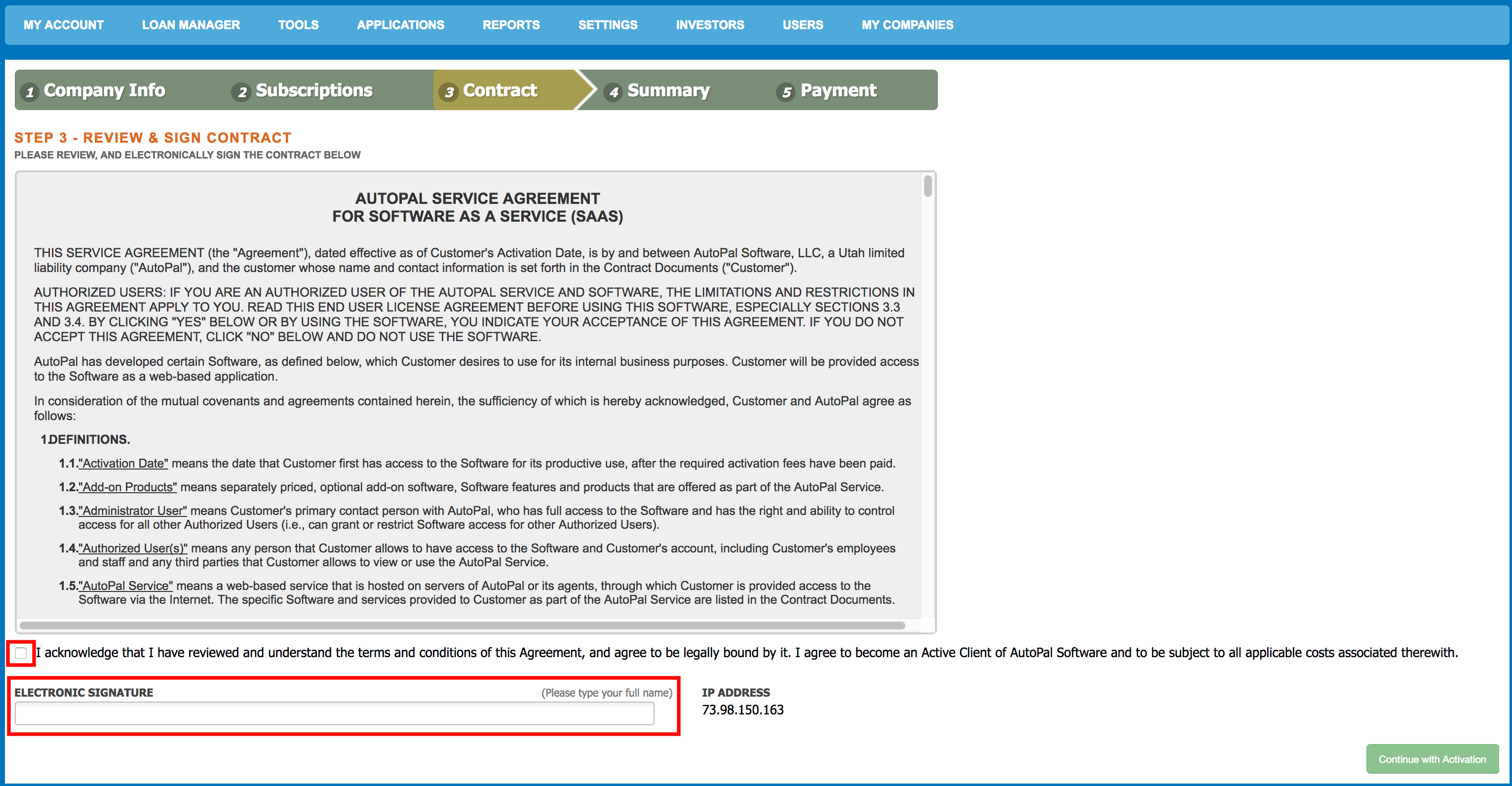Open the Loan Manager menu
Screen dimensions: 1512x786
pos(191,25)
